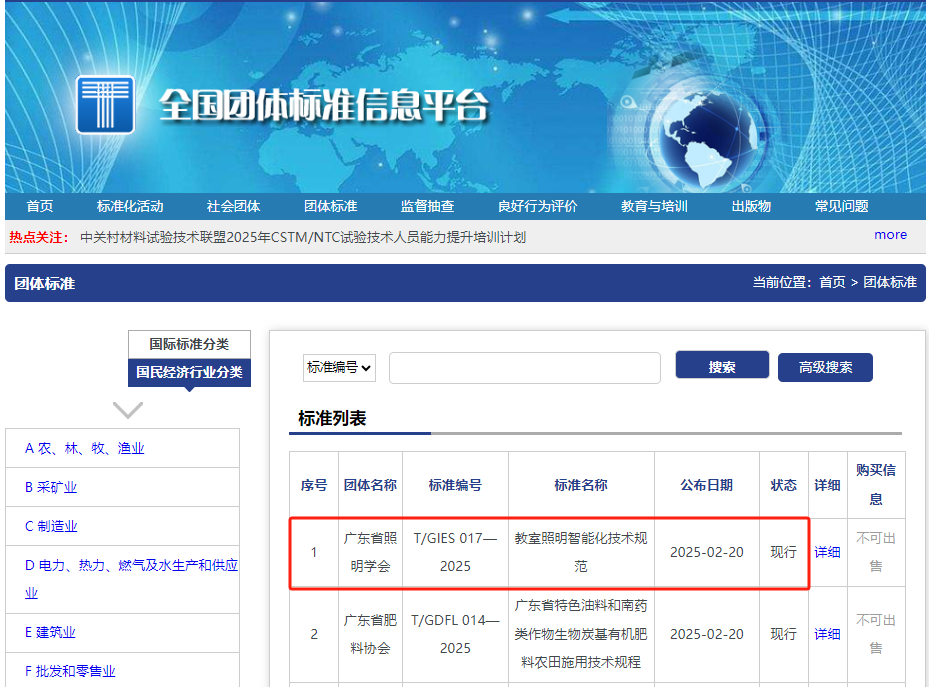Screen dimensions: 929x687
Task: Open the 标准化活动 menu item
Action: tap(130, 206)
